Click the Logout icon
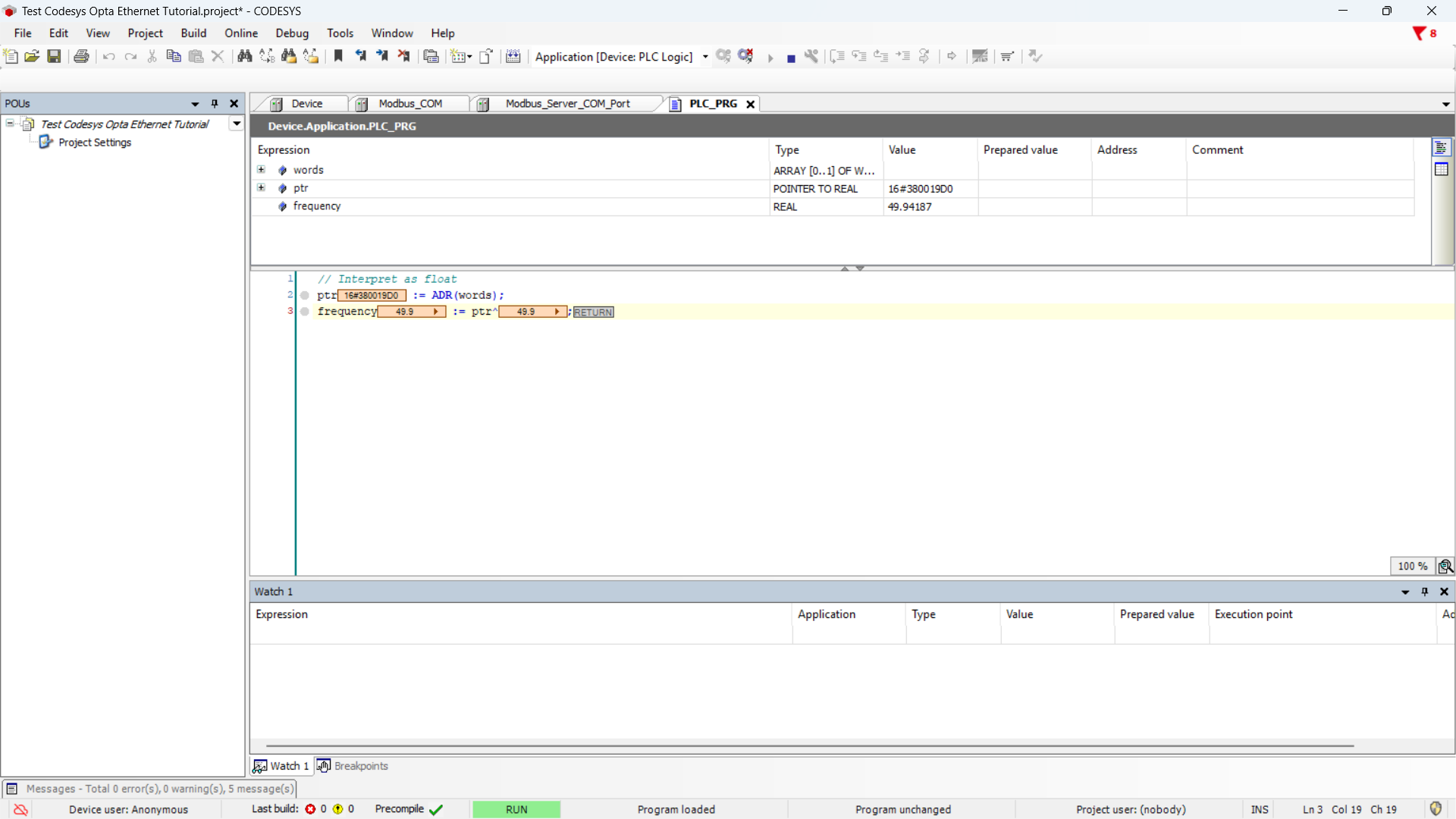 [x=746, y=56]
